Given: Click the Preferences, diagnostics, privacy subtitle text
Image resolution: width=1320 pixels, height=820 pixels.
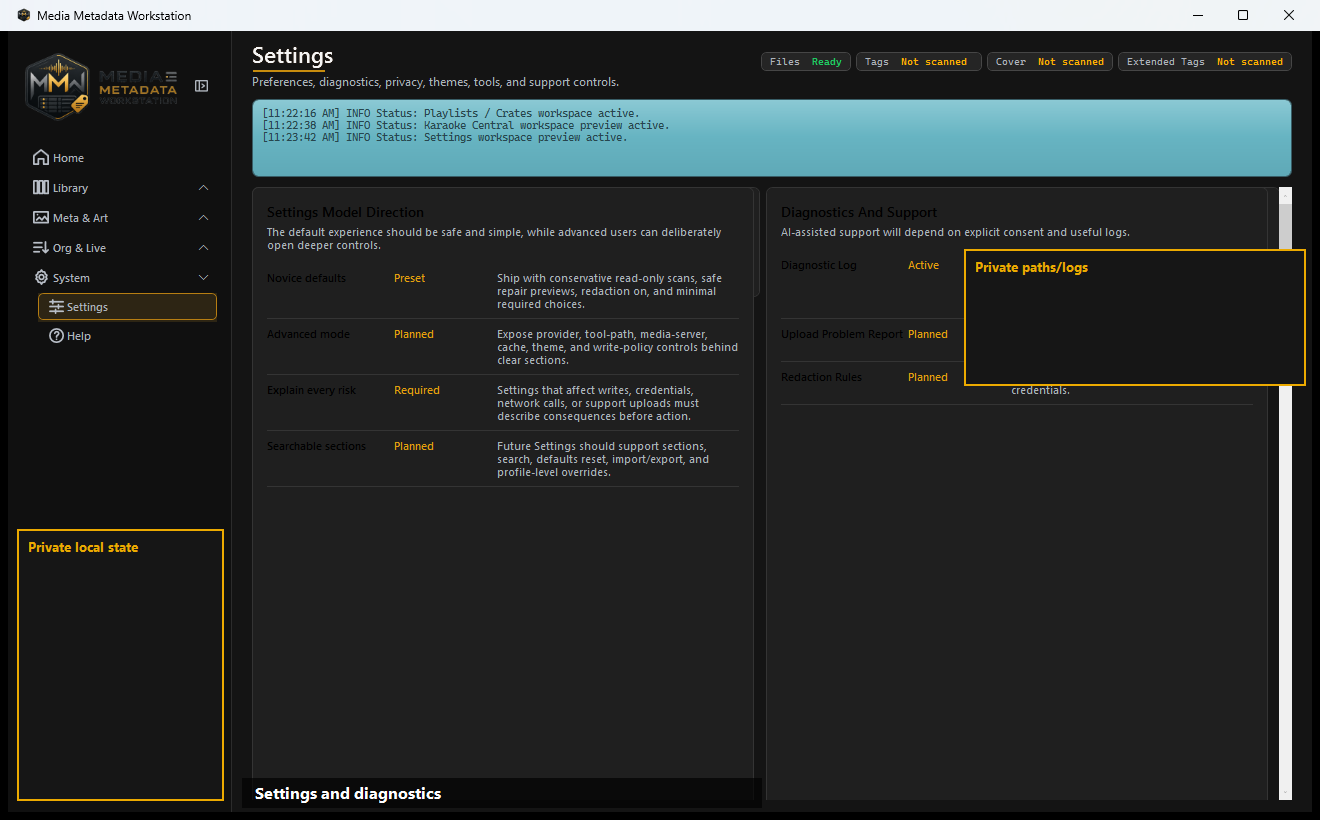Looking at the screenshot, I should pos(435,82).
